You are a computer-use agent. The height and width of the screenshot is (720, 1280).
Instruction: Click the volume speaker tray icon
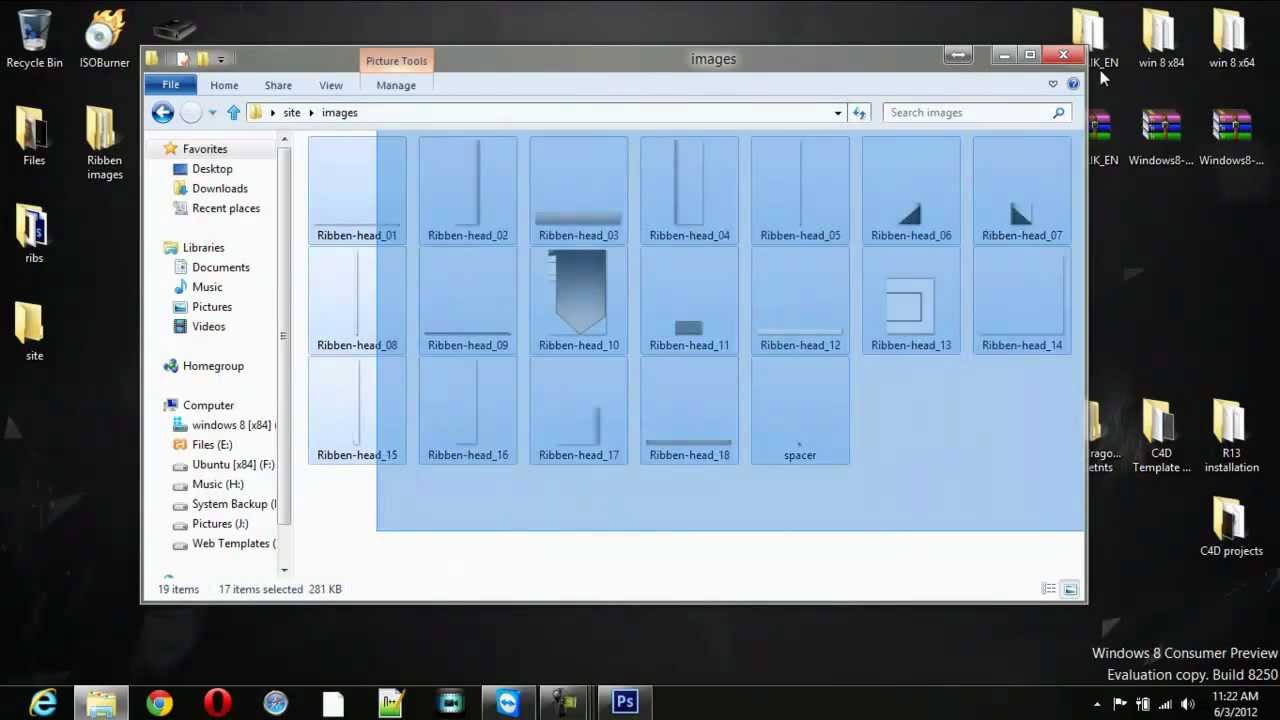1187,704
